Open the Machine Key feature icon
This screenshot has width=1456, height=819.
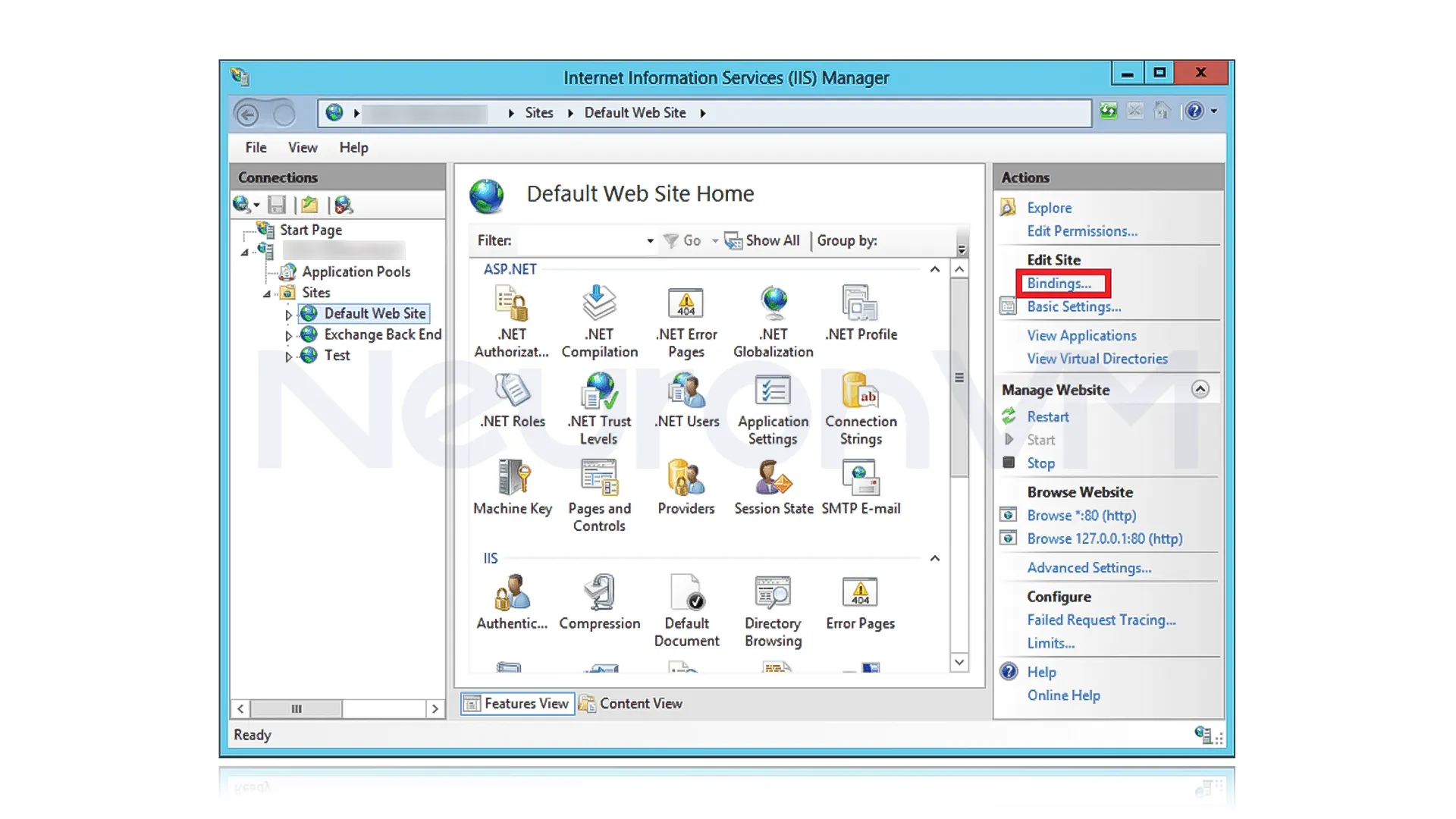pyautogui.click(x=513, y=479)
